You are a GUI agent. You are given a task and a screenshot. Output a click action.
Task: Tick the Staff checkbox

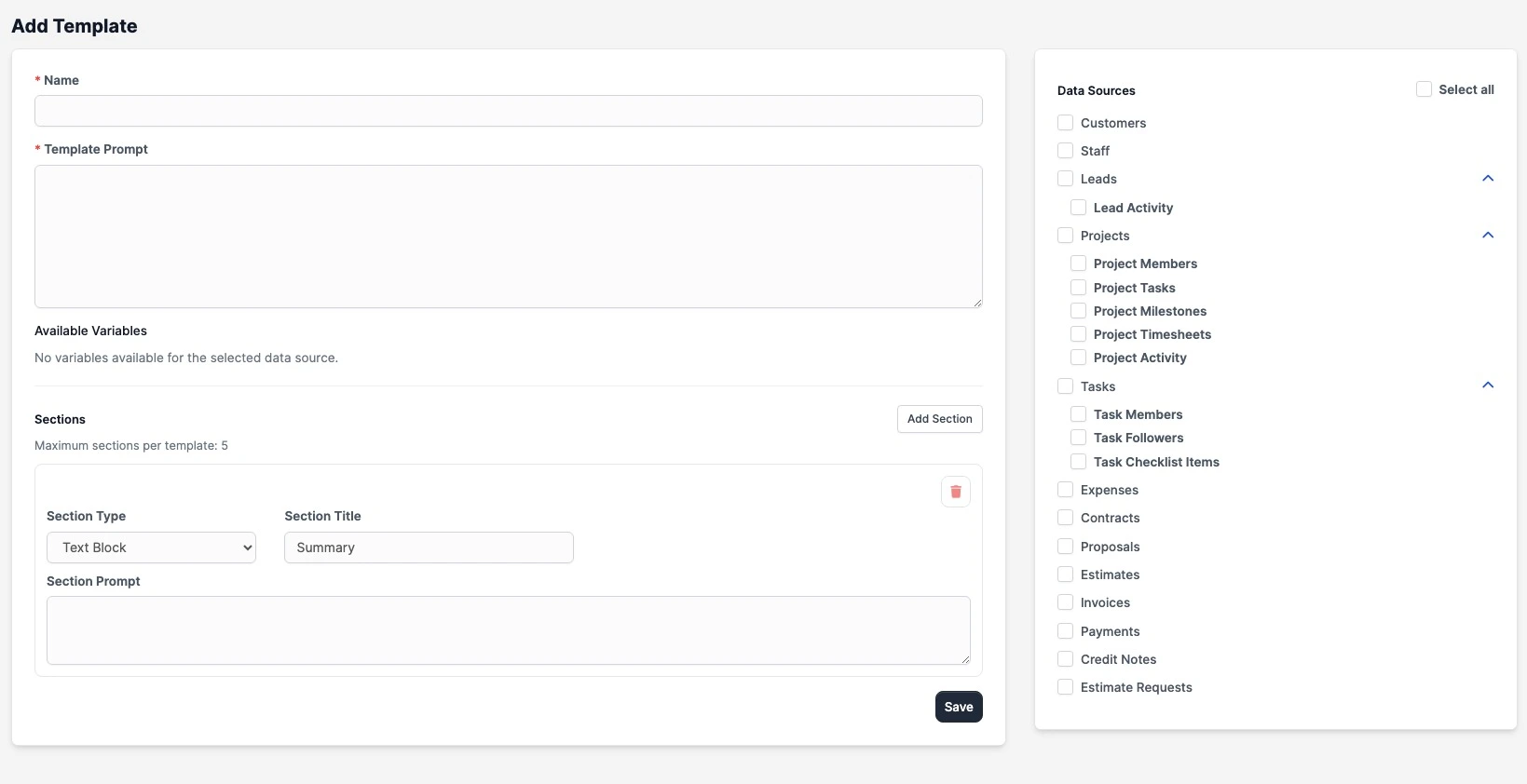1066,151
